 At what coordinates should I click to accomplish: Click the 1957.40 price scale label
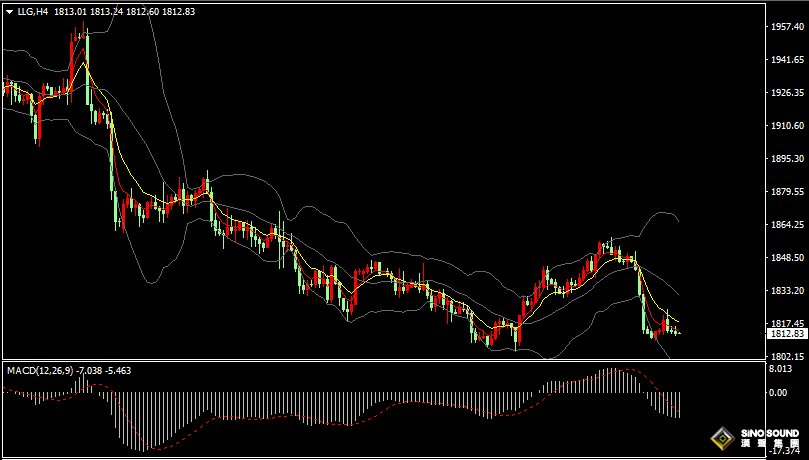786,26
